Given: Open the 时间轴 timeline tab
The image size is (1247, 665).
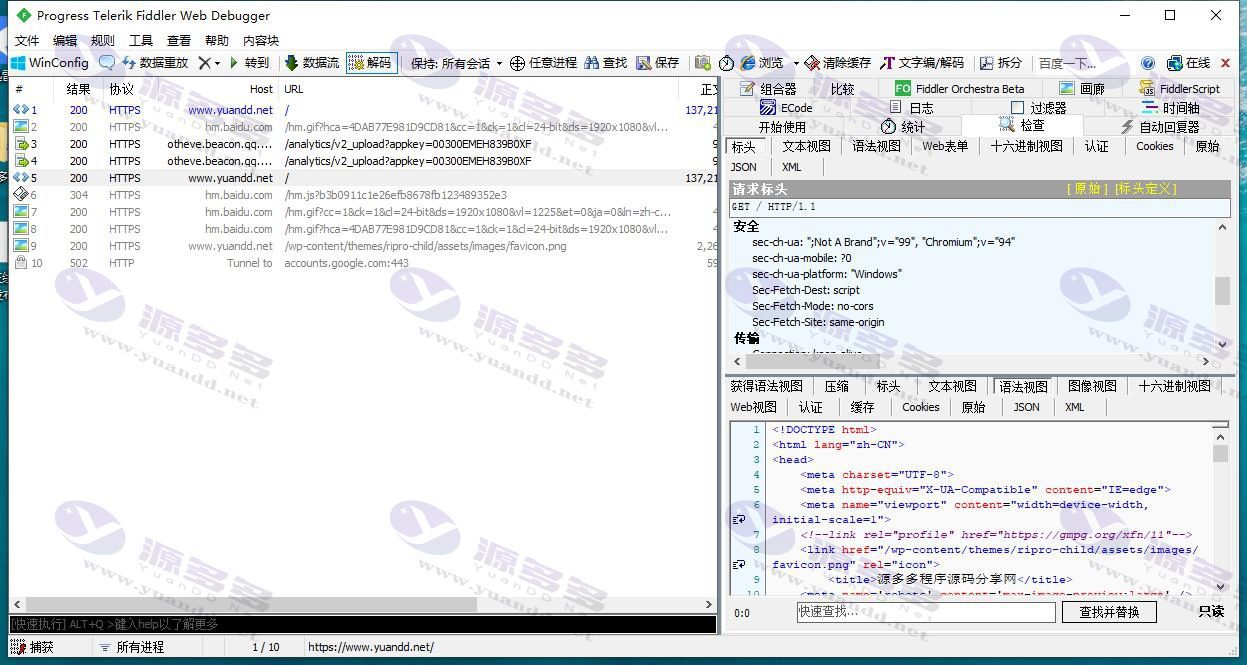Looking at the screenshot, I should point(1170,107).
